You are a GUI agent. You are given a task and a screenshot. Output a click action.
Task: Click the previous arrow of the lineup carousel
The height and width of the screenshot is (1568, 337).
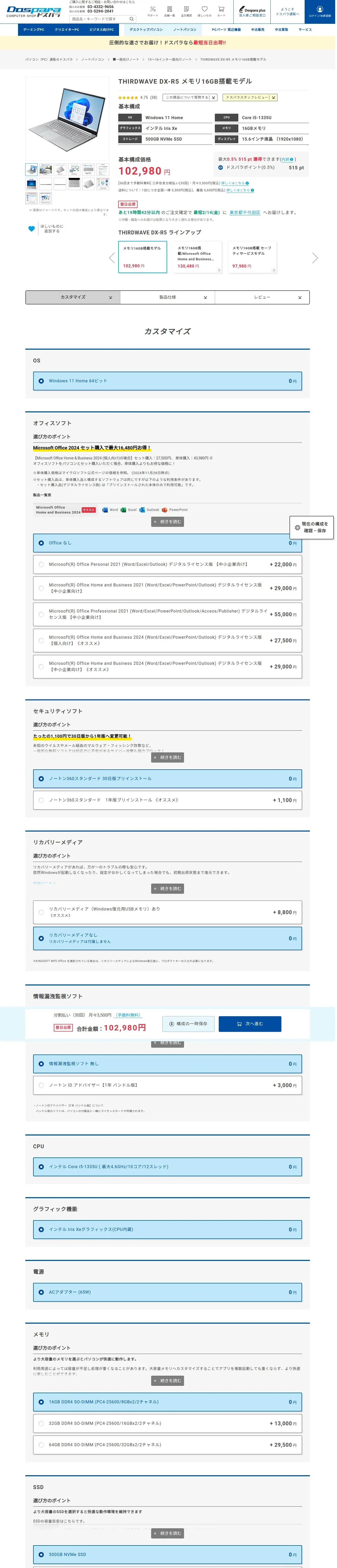[x=112, y=258]
